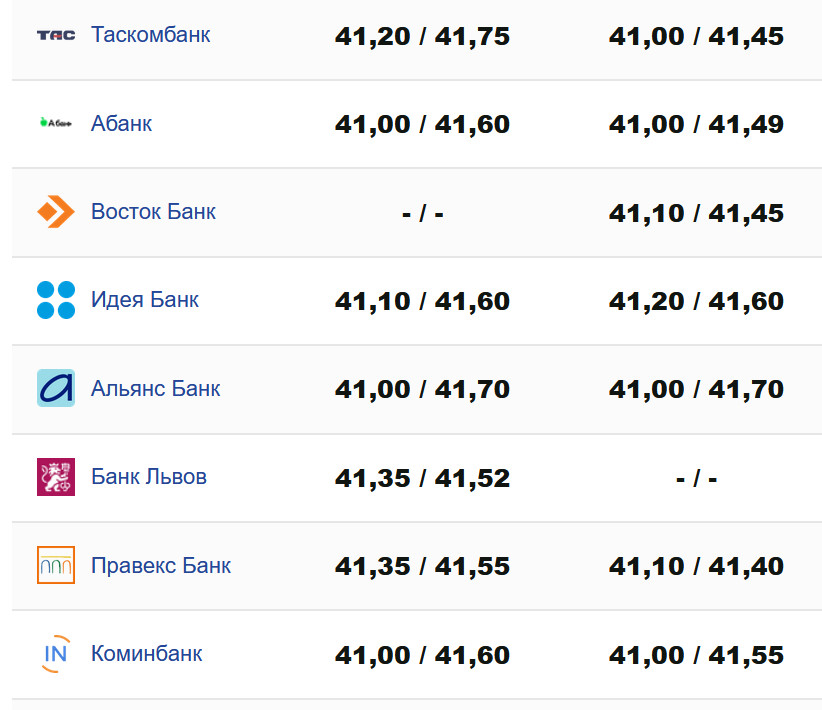Click the Абанк green logo icon

tap(56, 124)
